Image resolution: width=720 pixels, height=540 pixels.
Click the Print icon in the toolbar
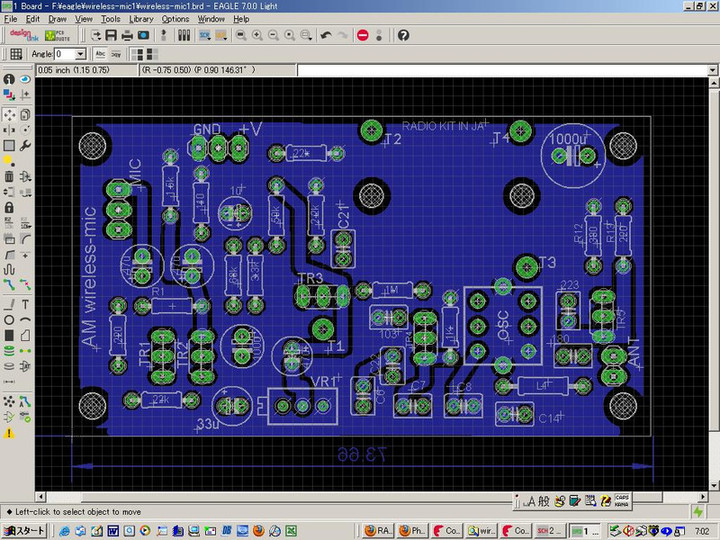(x=125, y=35)
